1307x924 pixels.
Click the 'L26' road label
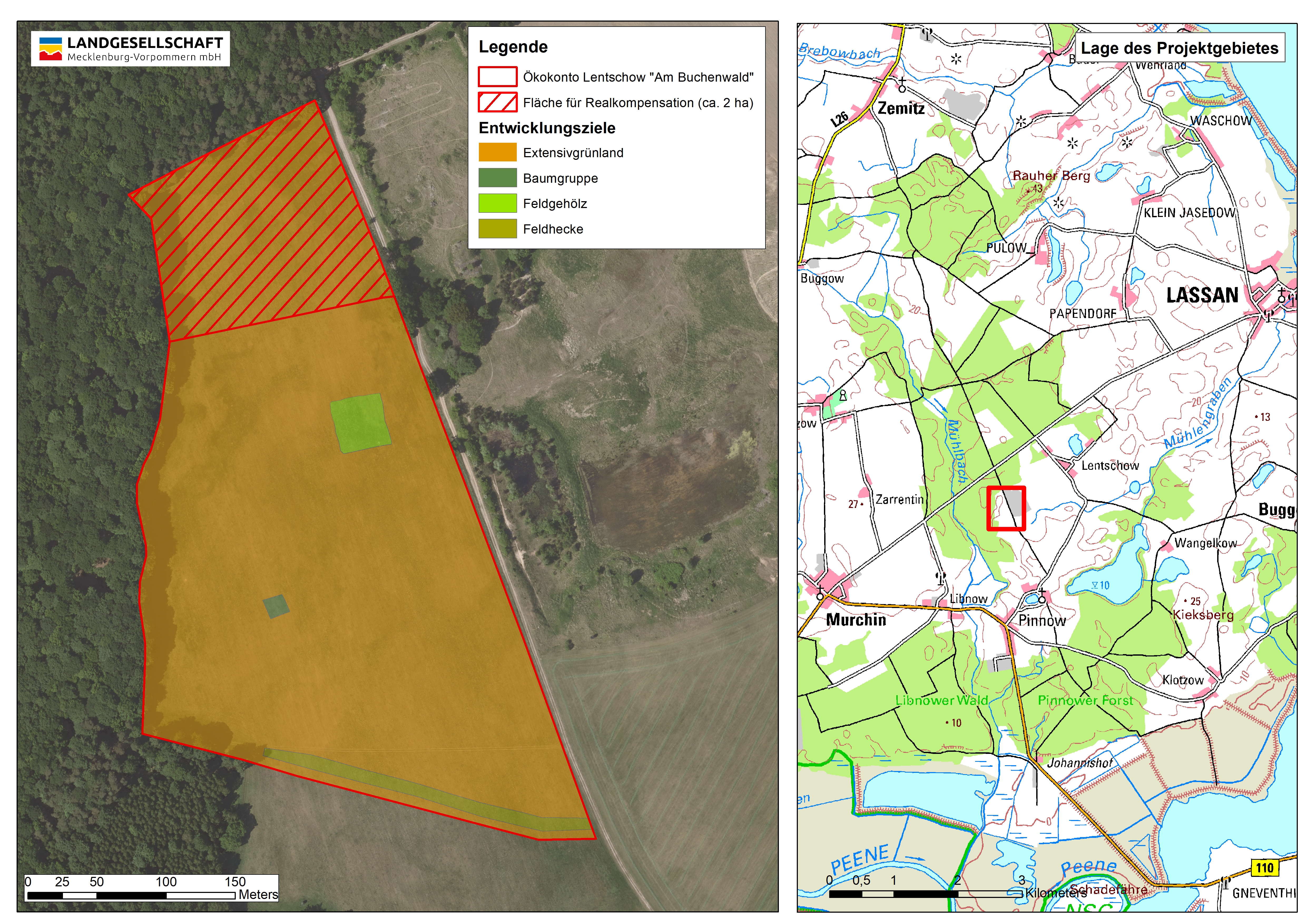click(x=840, y=119)
